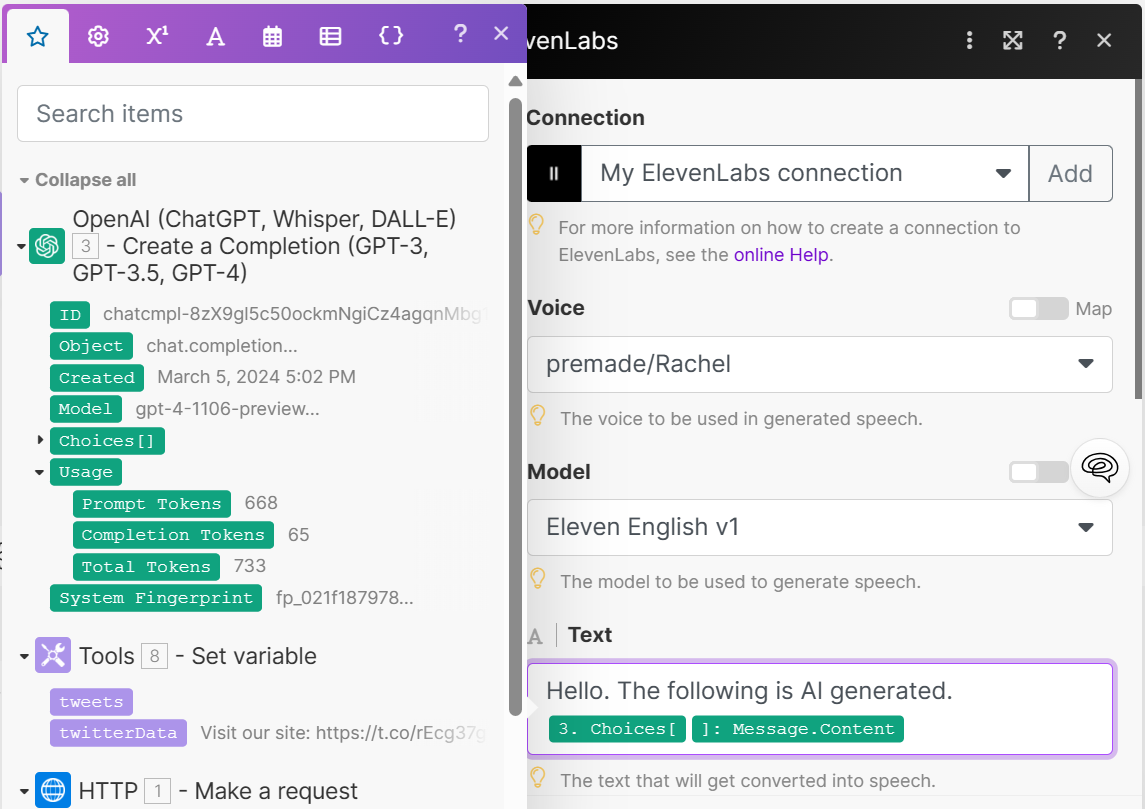Select the Model variable pill
The image size is (1145, 809).
tap(85, 409)
